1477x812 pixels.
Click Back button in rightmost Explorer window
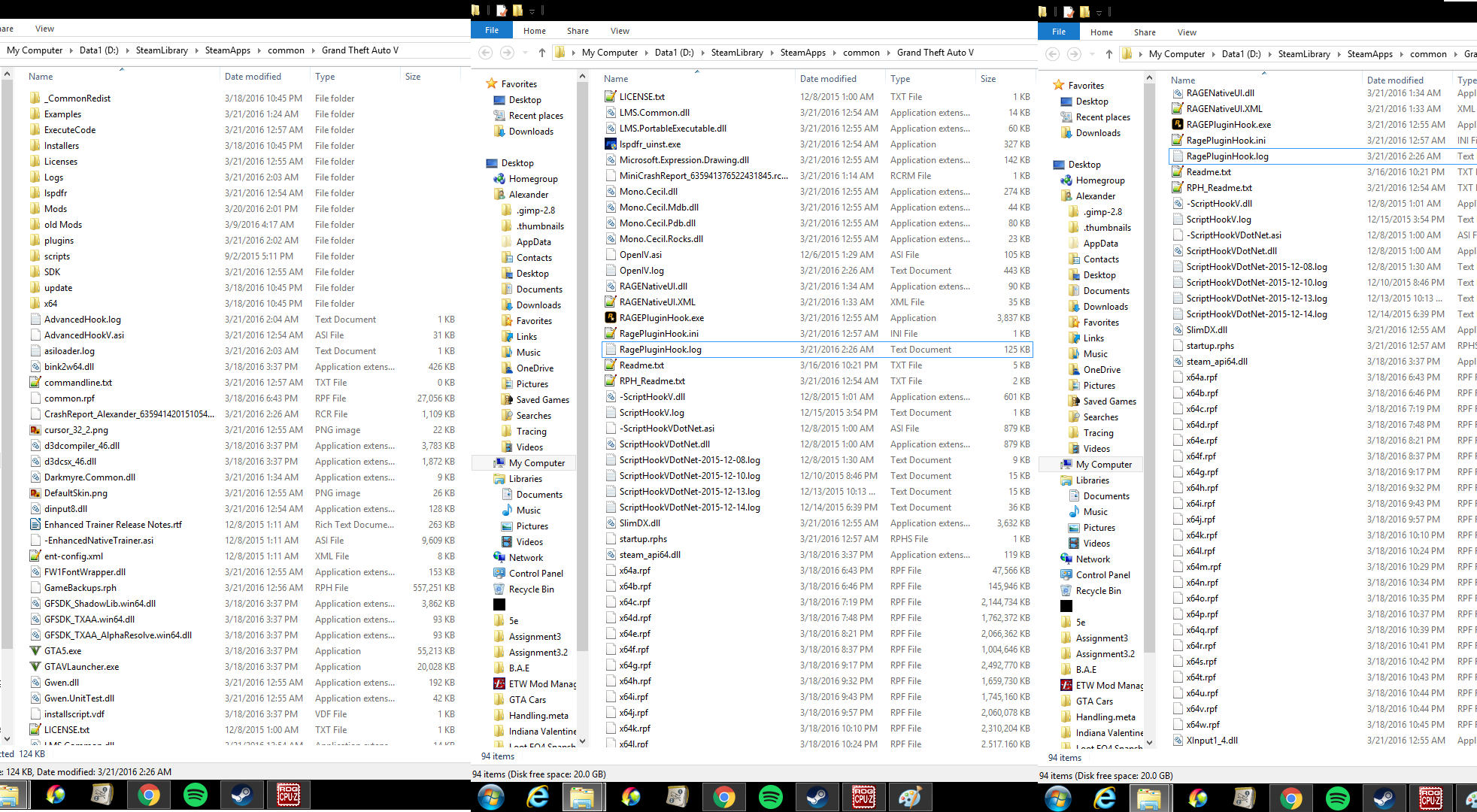[x=1053, y=54]
